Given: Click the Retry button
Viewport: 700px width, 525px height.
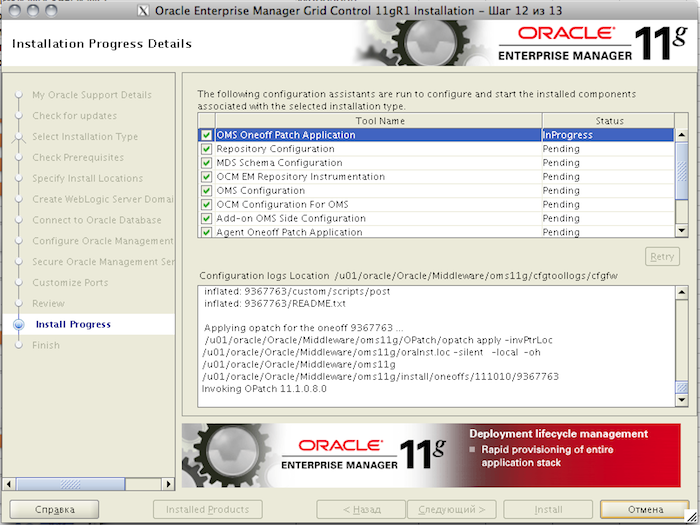Looking at the screenshot, I should click(x=662, y=257).
